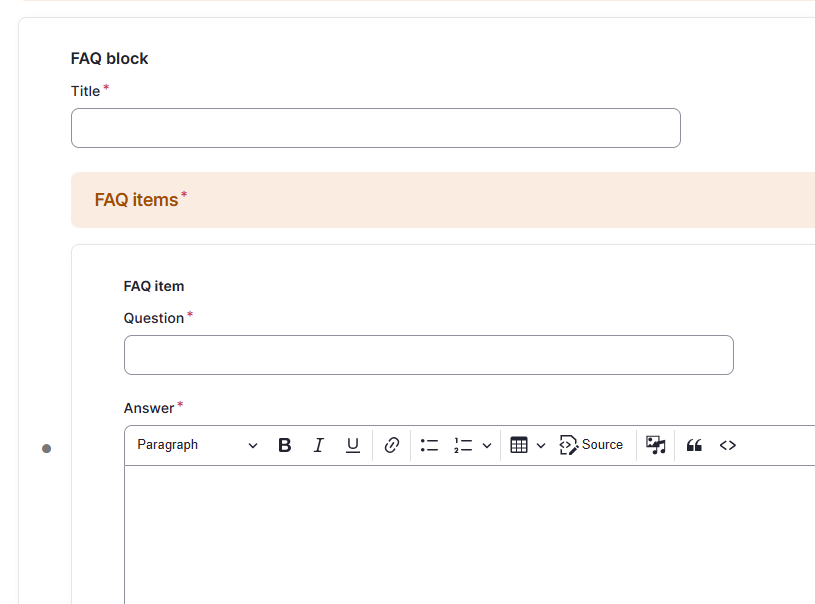Insert a block quote

[x=694, y=445]
